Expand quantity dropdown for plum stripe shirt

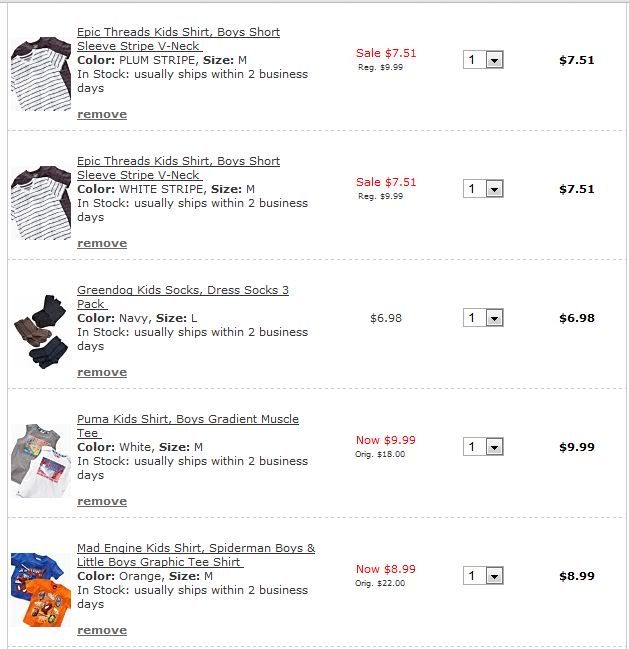483,60
